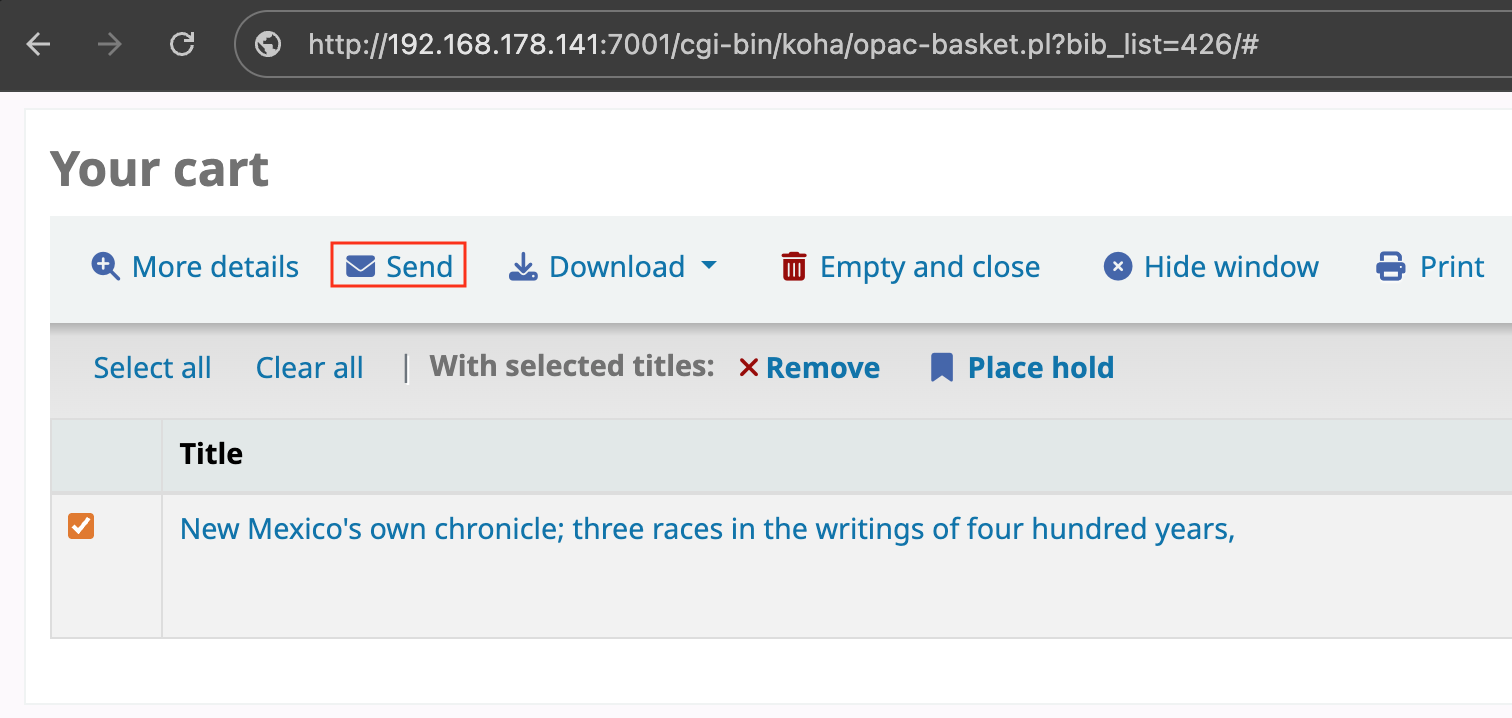
Task: Reload the page with the refresh button
Action: click(x=182, y=44)
